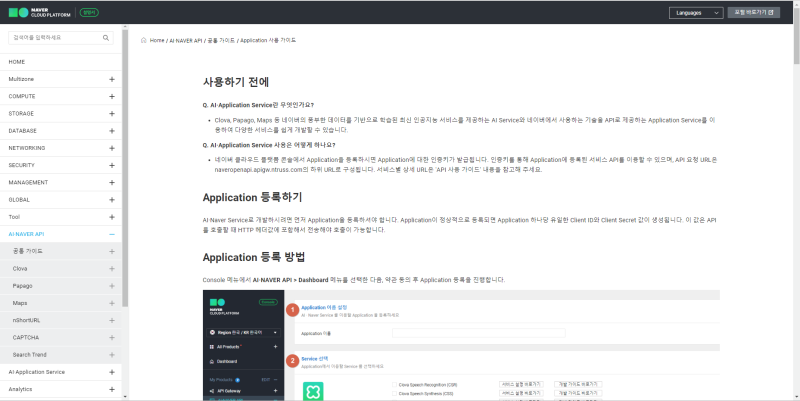Expand Tool with its plus icon

click(112, 217)
